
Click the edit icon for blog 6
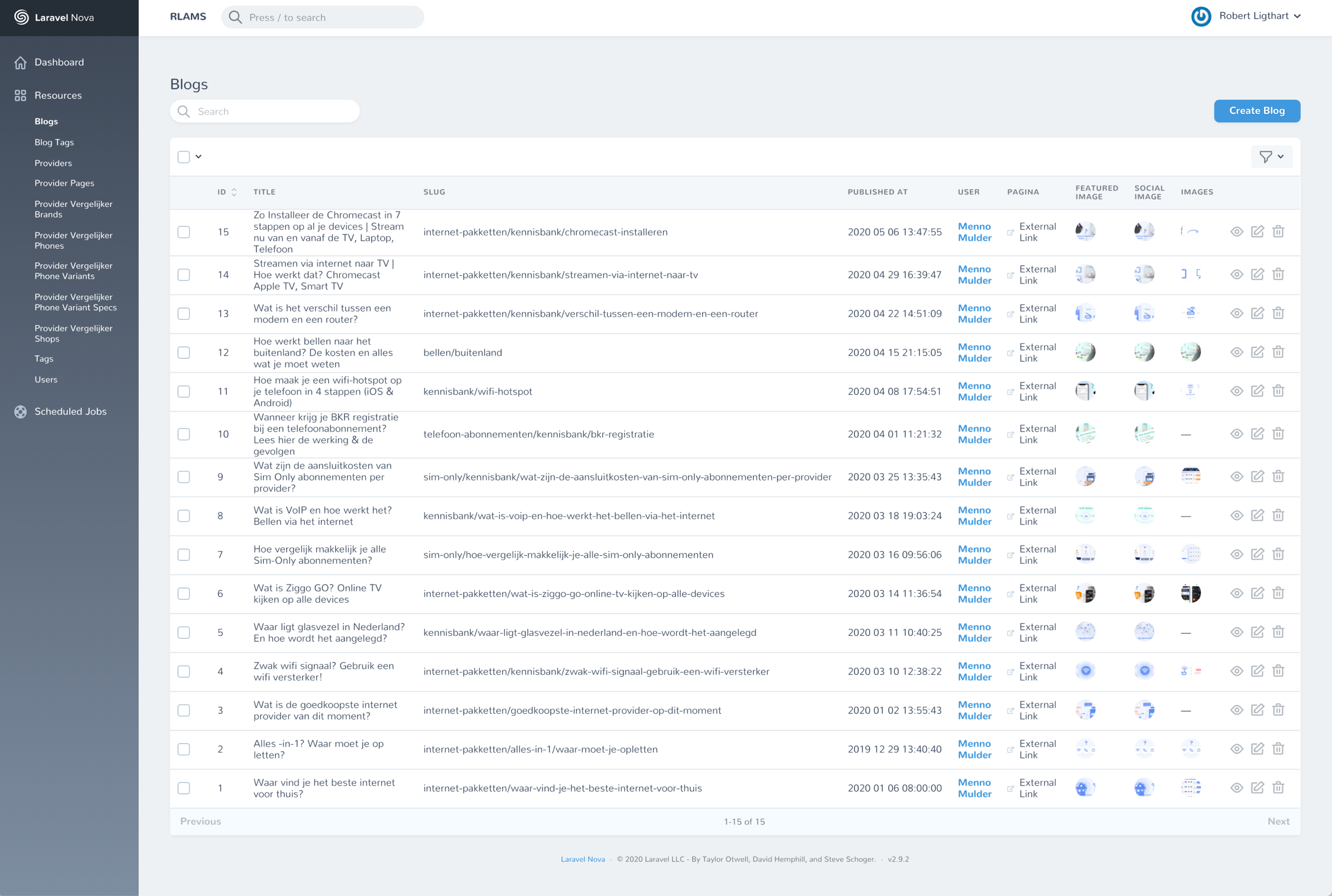click(1257, 593)
